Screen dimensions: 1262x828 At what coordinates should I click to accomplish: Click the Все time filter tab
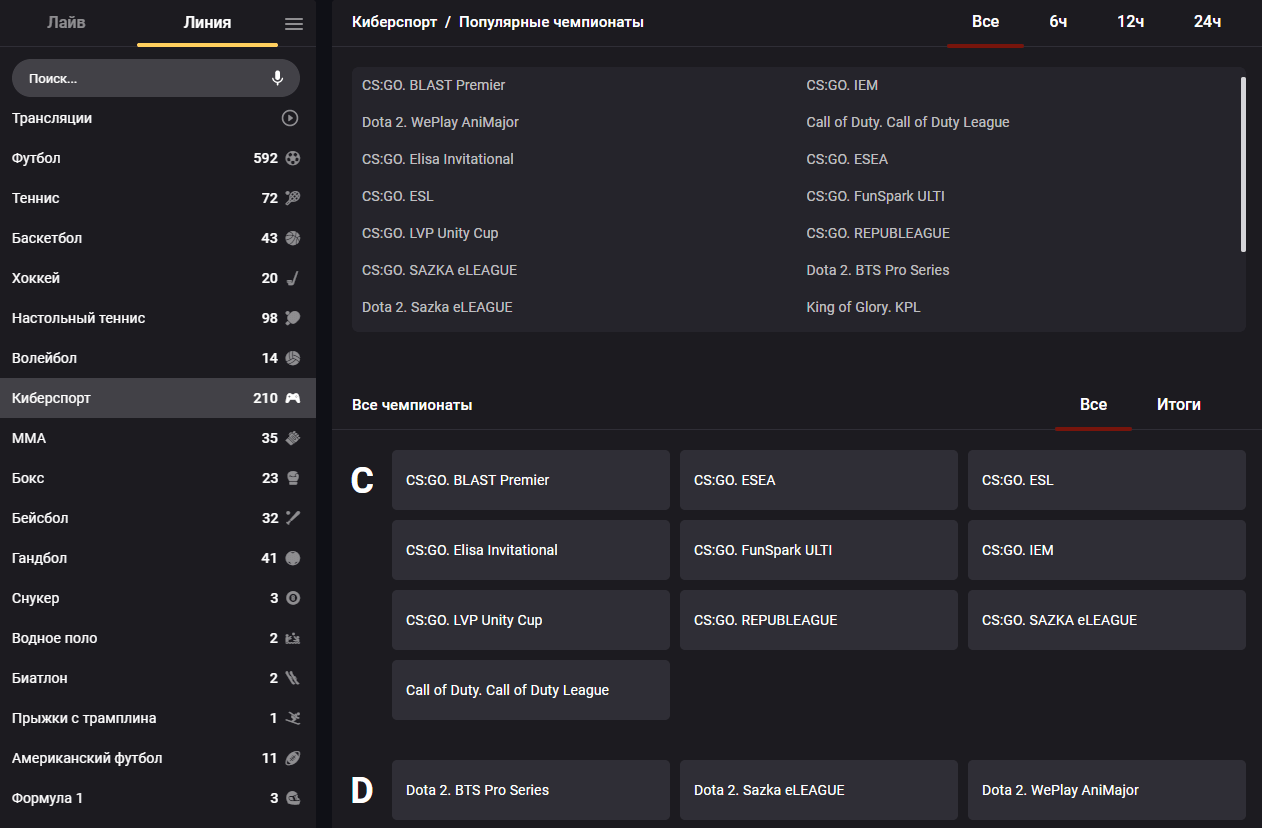pos(985,22)
